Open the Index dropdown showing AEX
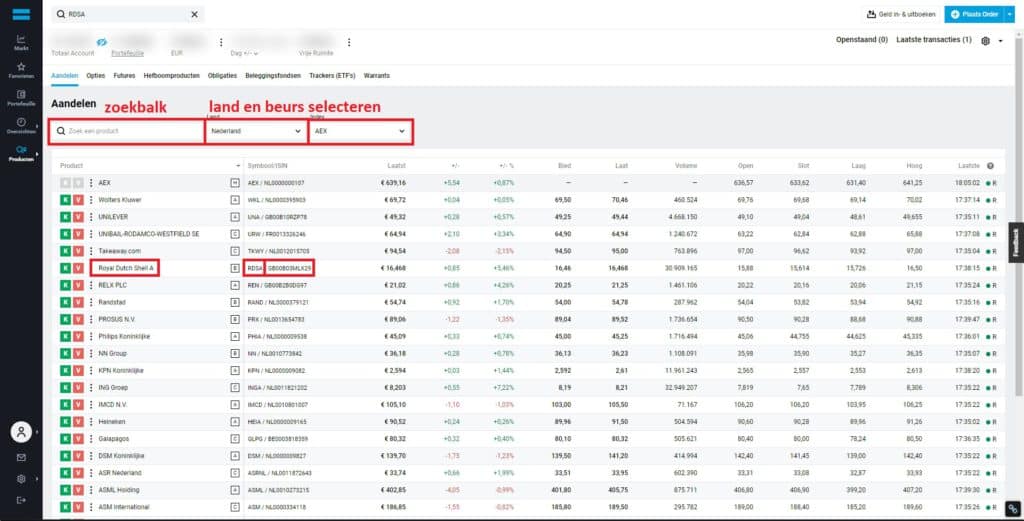The image size is (1024, 521). click(360, 131)
